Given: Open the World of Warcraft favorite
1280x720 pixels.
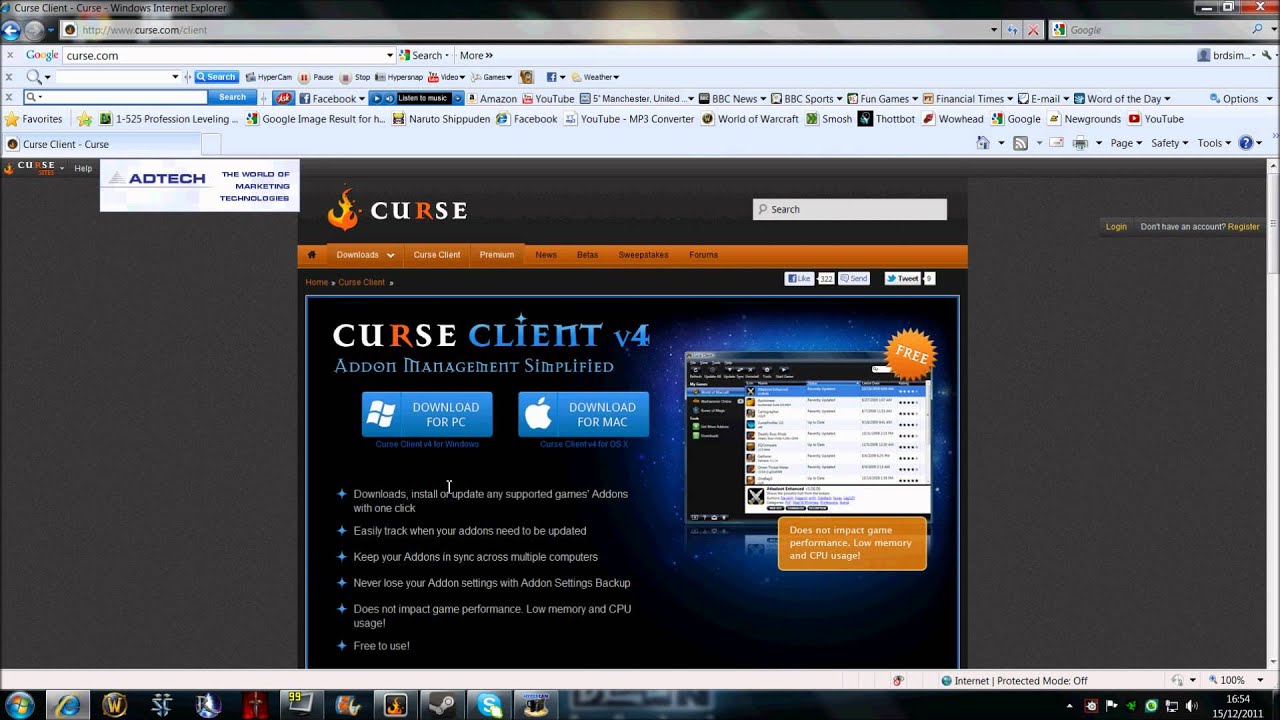Looking at the screenshot, I should point(750,119).
